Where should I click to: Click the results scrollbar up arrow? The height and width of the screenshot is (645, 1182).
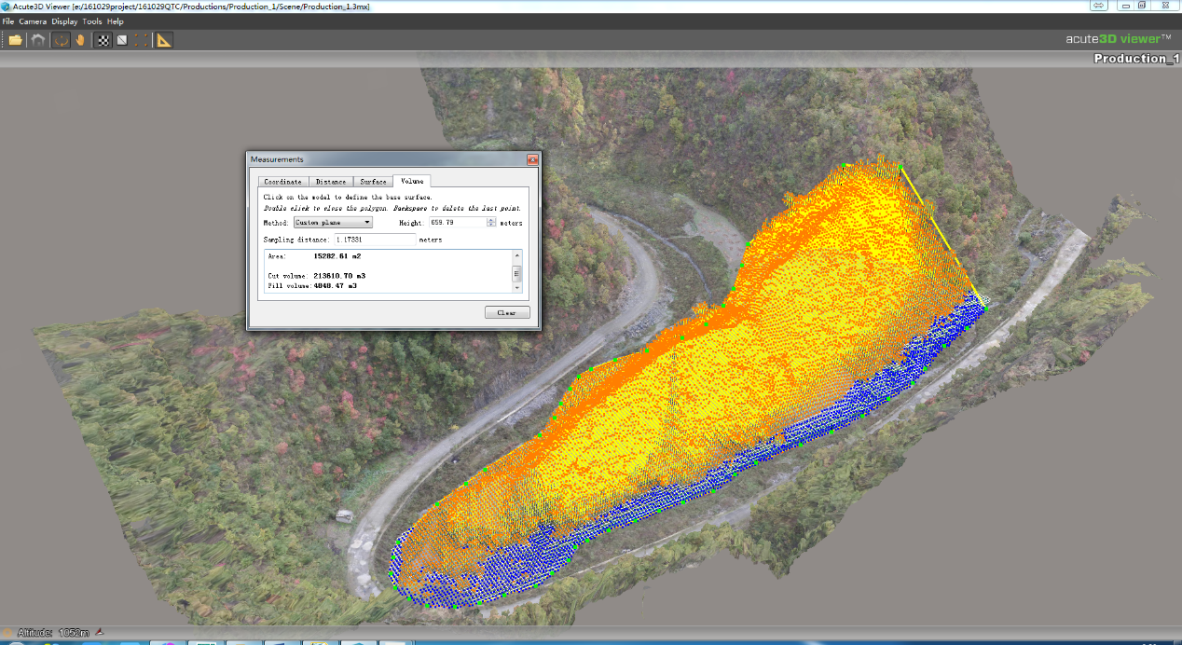click(517, 256)
